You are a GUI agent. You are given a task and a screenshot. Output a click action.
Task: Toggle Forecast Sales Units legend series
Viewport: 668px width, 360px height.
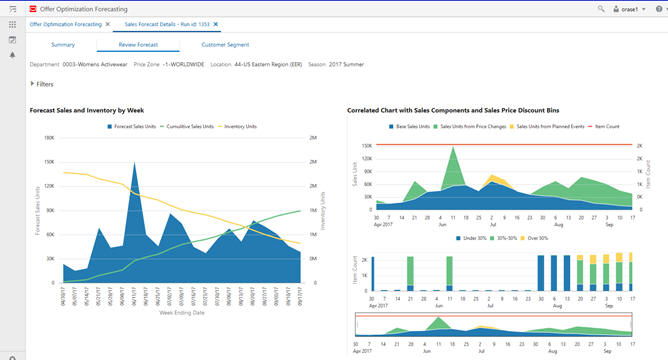coord(132,127)
